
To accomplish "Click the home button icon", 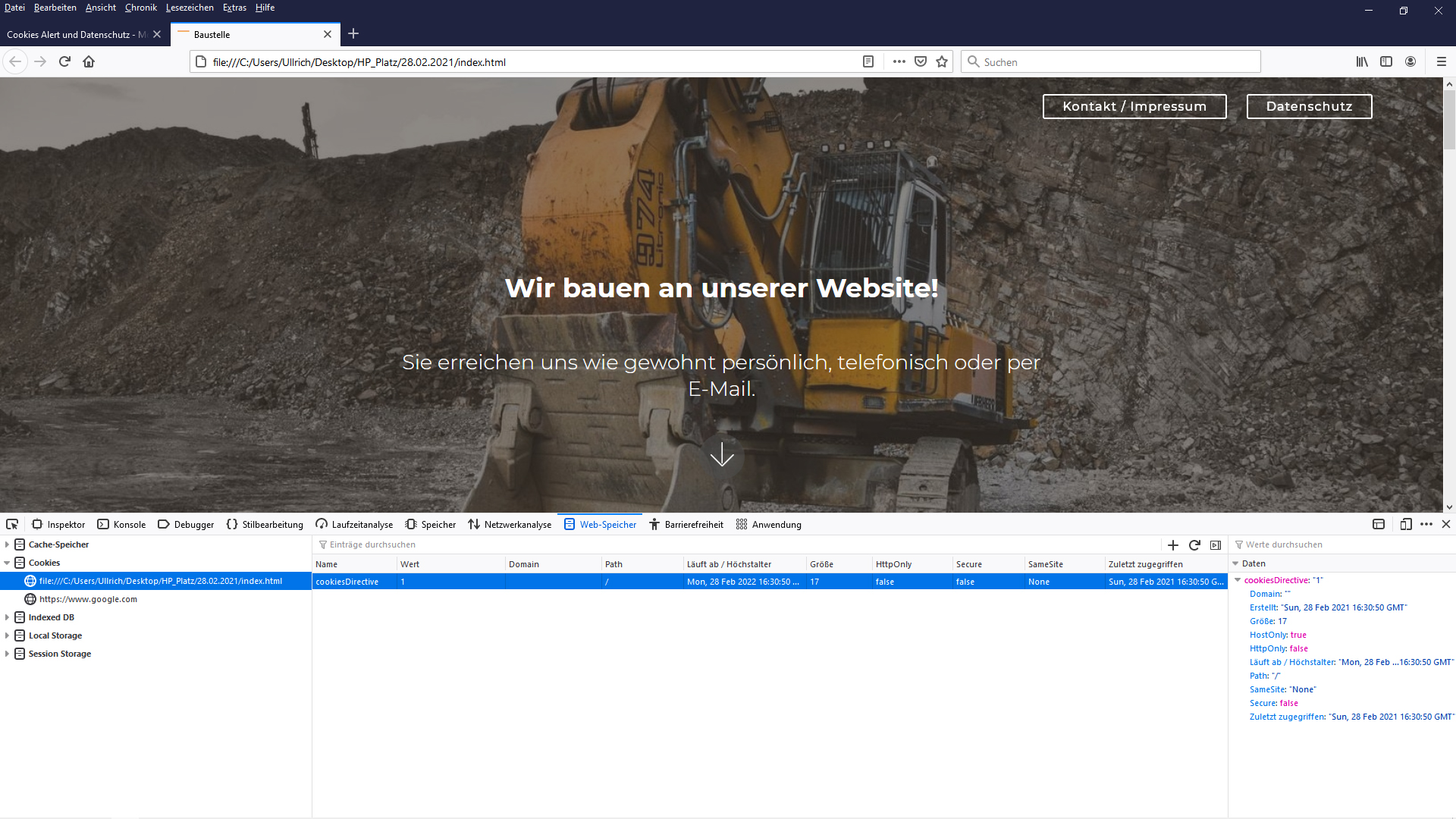I will tap(89, 62).
